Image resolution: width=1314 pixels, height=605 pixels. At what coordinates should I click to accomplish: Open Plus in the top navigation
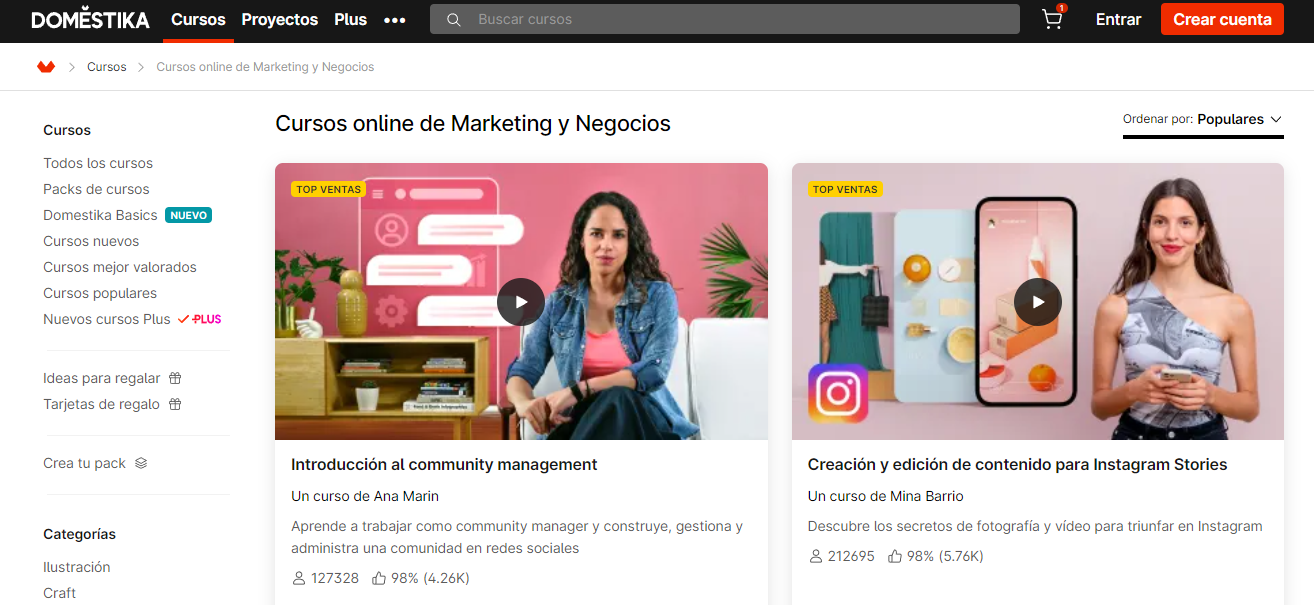(351, 20)
